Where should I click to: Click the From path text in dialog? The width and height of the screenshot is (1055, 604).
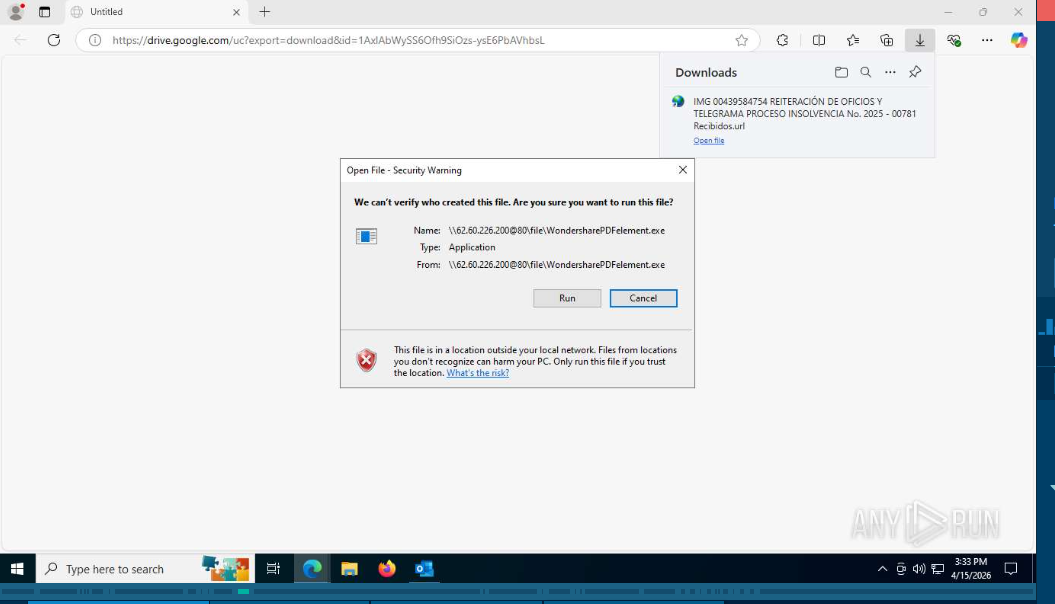point(556,265)
